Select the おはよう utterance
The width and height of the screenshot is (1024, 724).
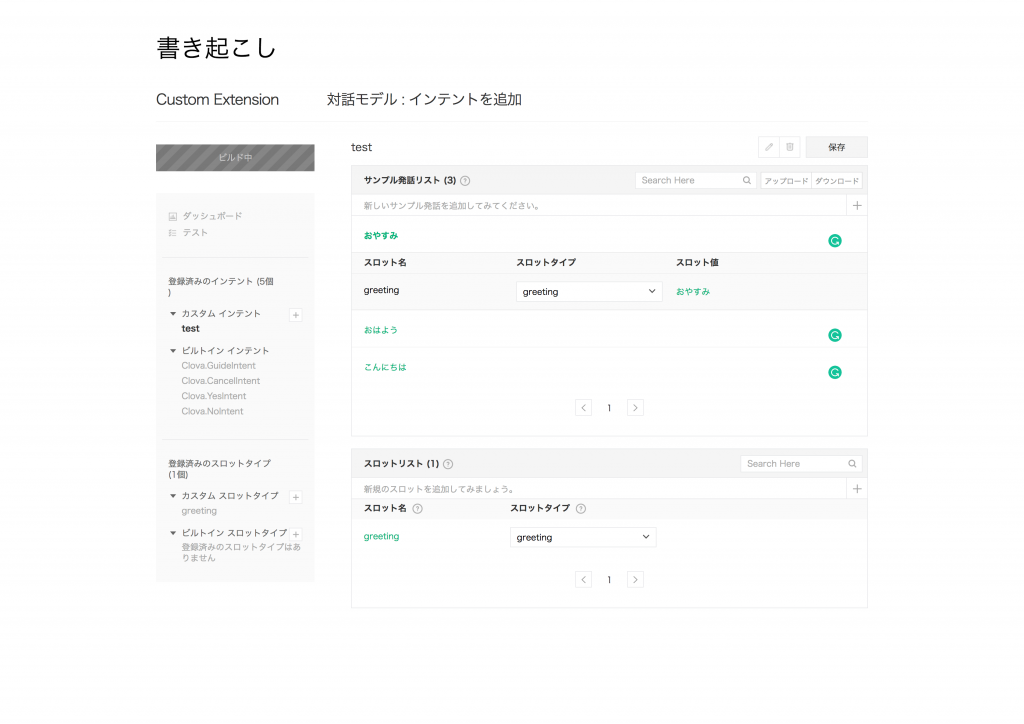pos(381,330)
